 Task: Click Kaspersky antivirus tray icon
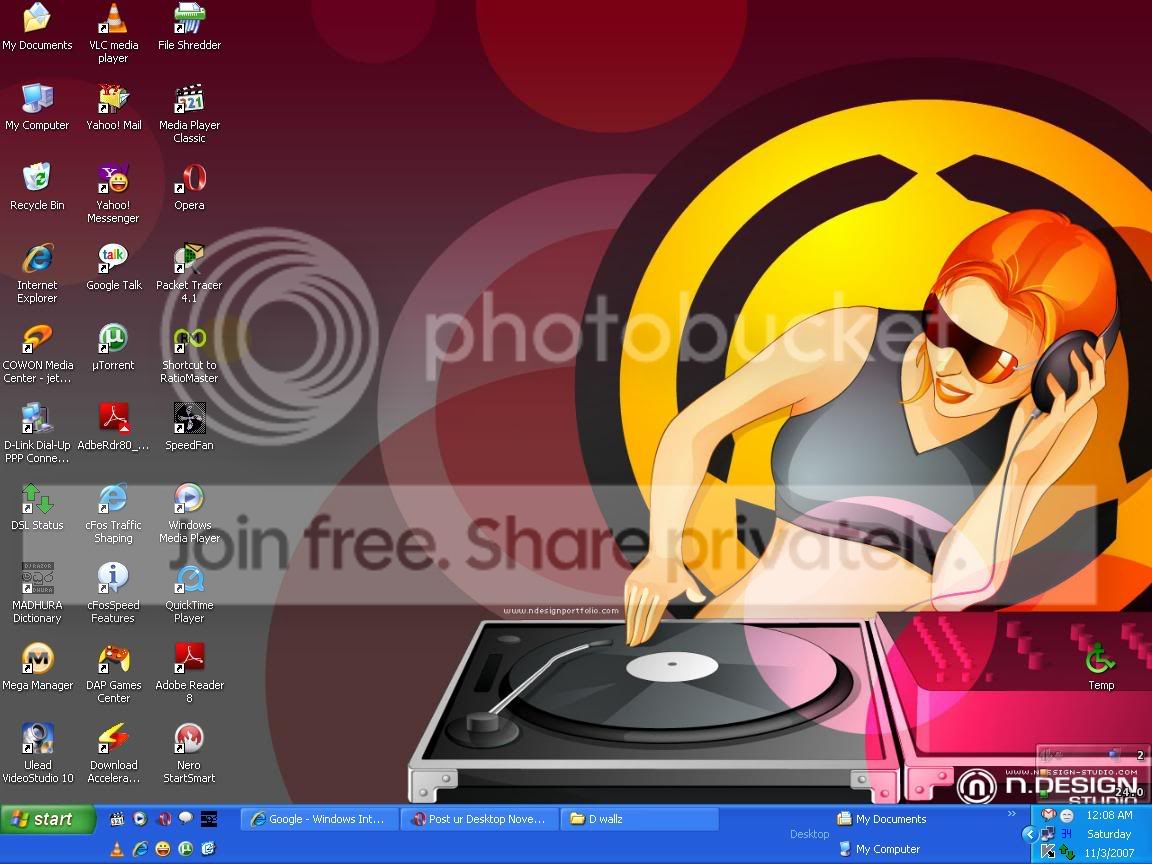pyautogui.click(x=1048, y=852)
